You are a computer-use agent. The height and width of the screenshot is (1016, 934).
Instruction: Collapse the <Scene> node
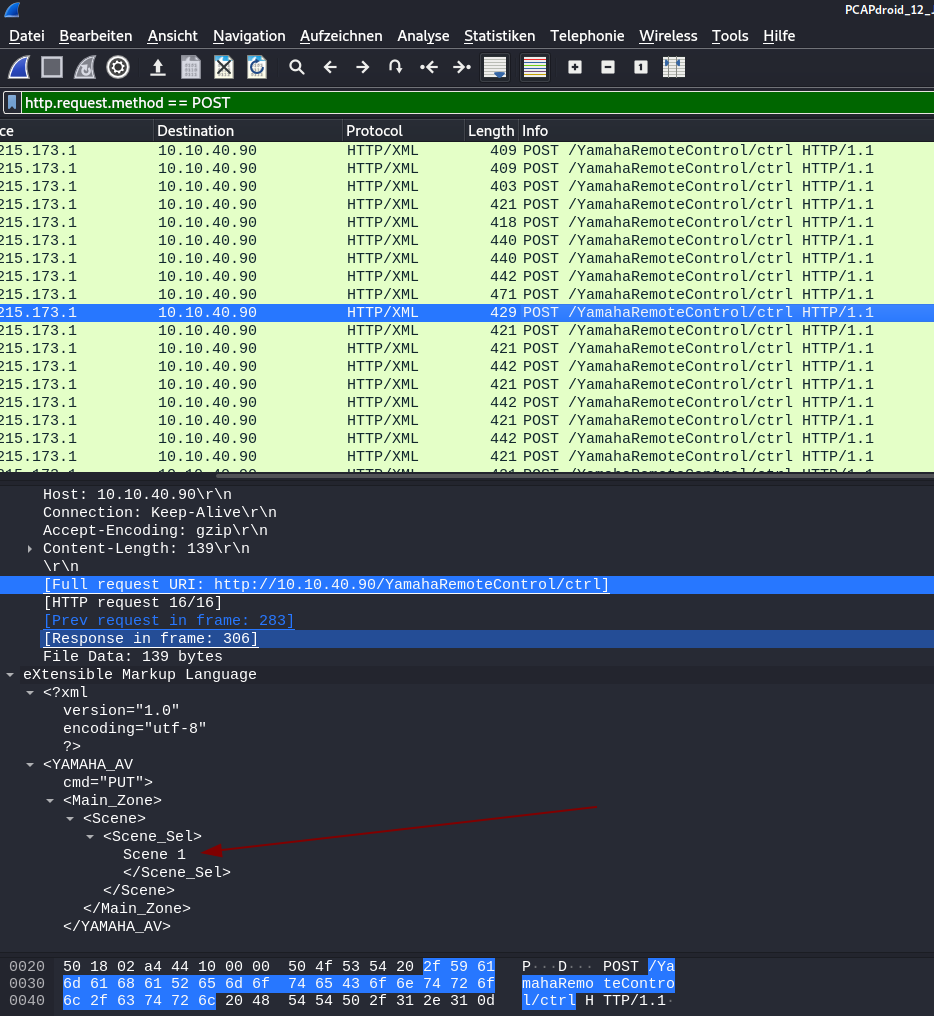point(70,819)
